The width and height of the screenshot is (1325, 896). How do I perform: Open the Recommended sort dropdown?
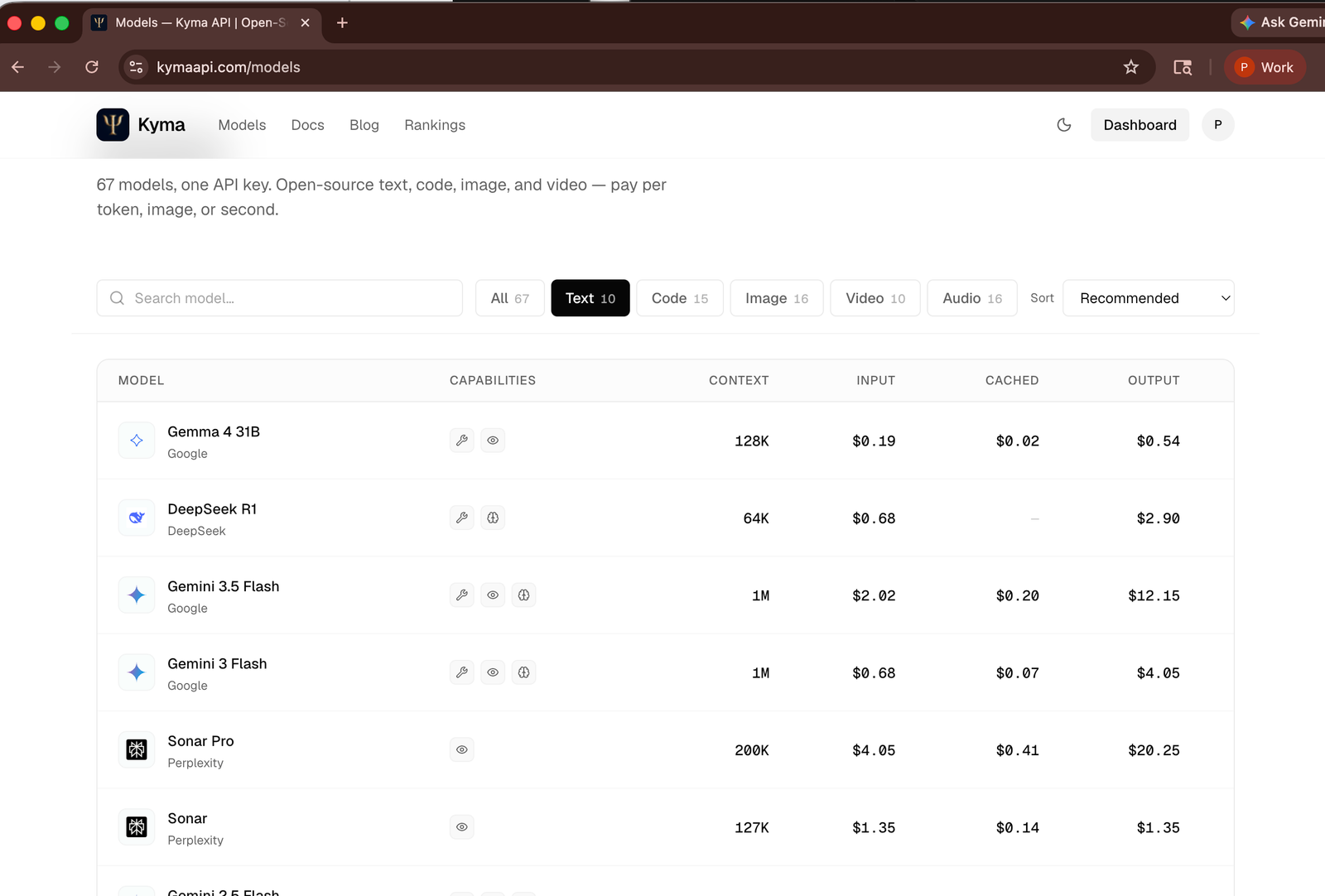(x=1149, y=298)
